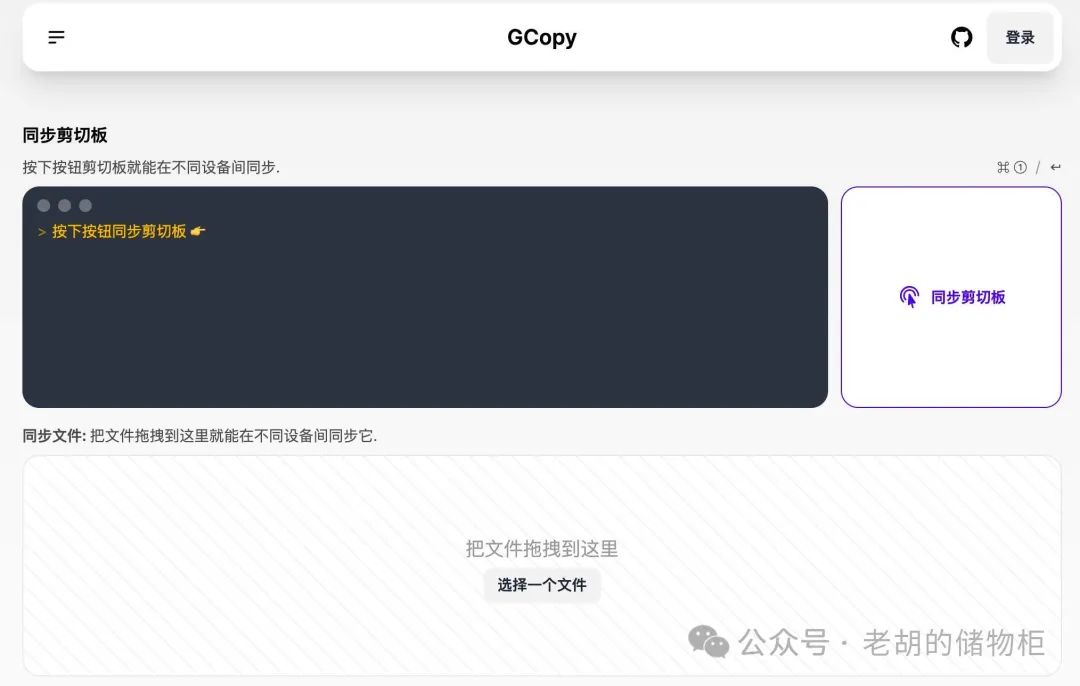The image size is (1080, 686).
Task: Click the WeChat logo in the watermark
Action: pos(709,642)
